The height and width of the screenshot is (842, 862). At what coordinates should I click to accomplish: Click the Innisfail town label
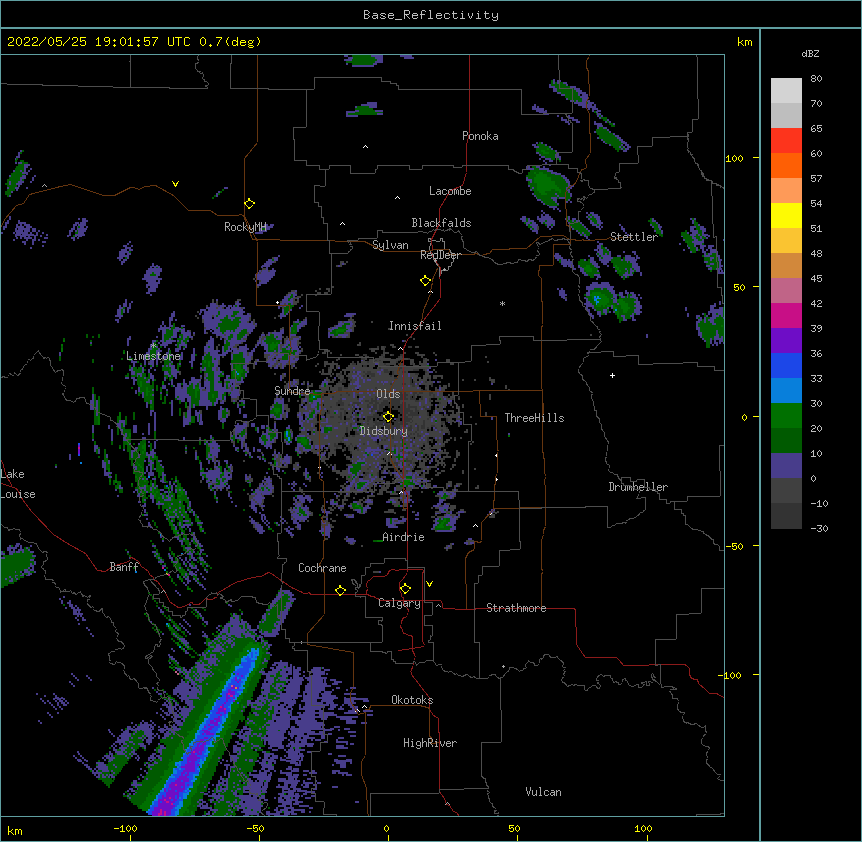415,326
